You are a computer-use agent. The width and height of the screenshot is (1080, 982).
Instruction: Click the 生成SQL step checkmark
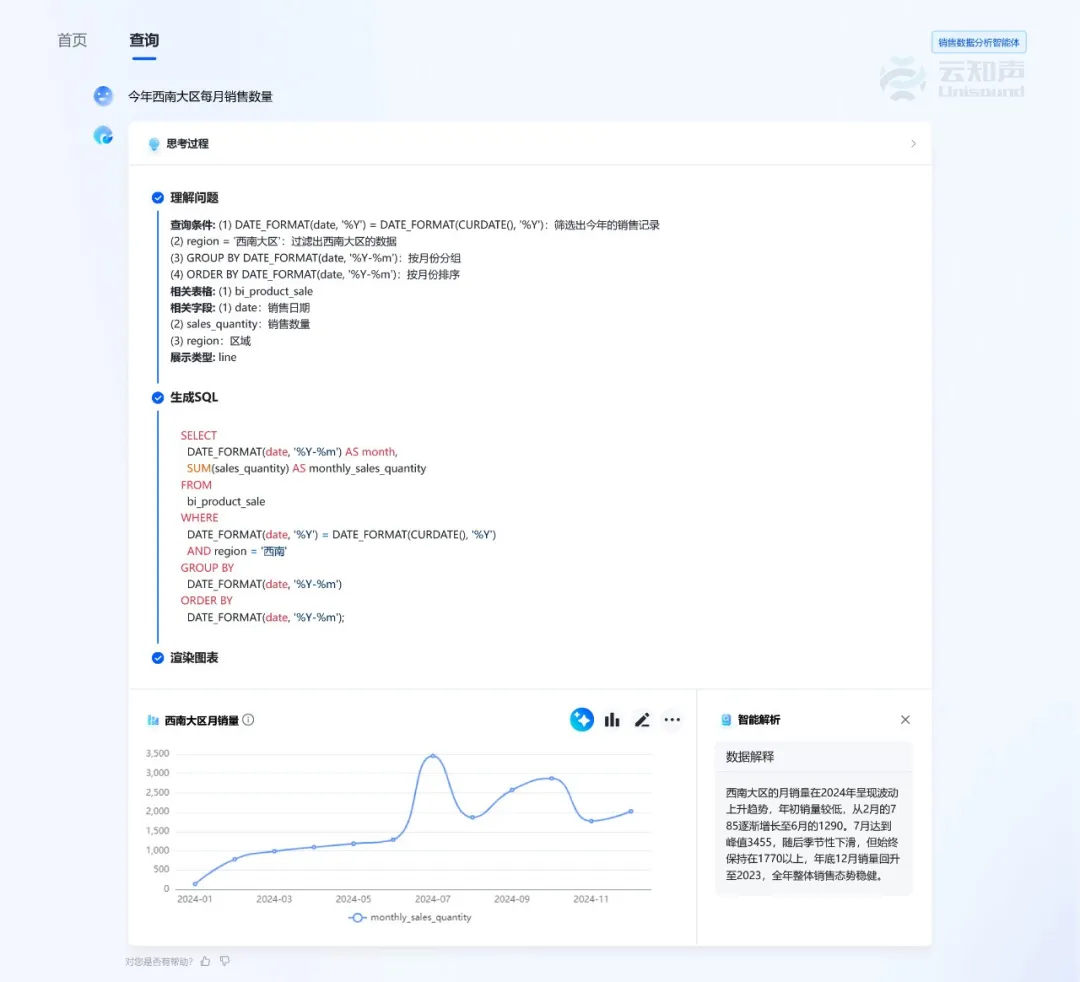[158, 398]
